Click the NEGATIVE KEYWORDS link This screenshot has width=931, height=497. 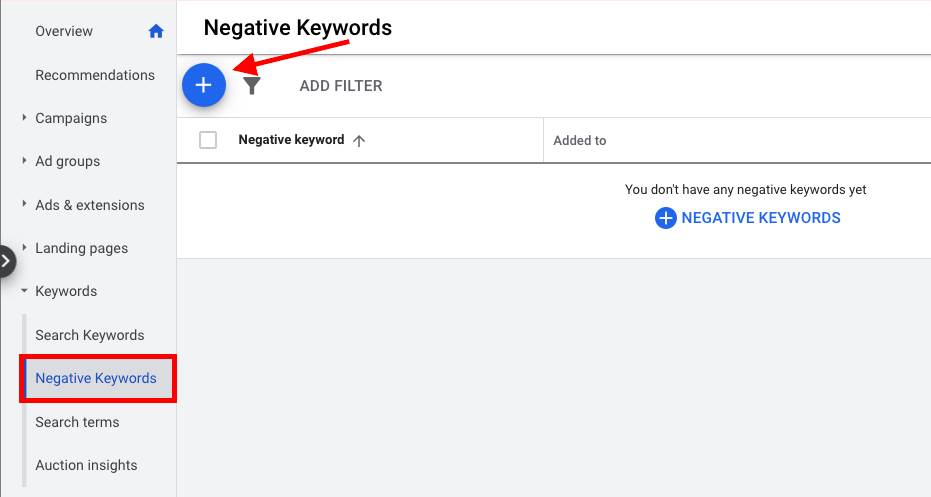click(761, 218)
